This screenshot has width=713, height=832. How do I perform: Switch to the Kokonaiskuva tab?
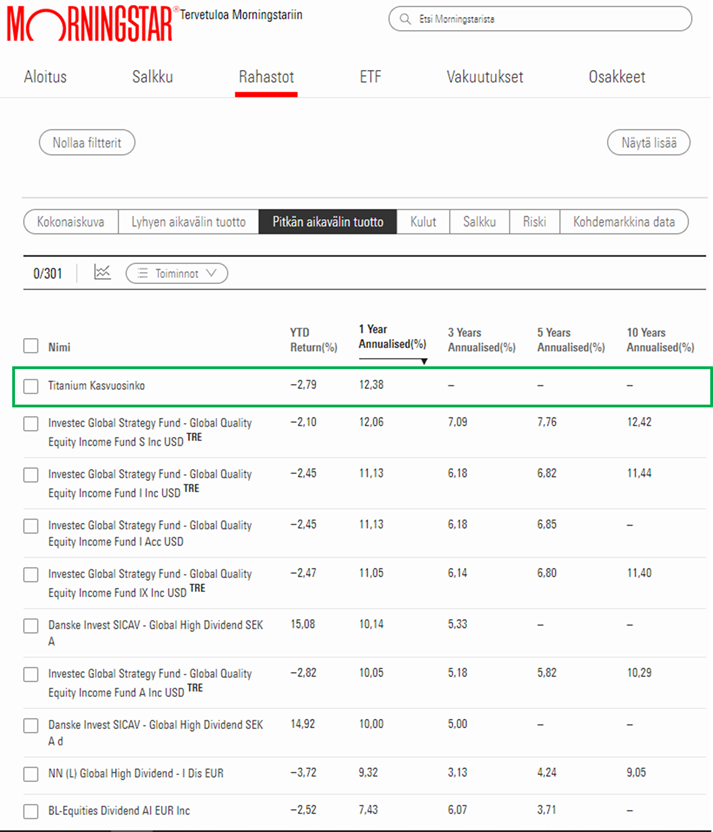[x=71, y=222]
